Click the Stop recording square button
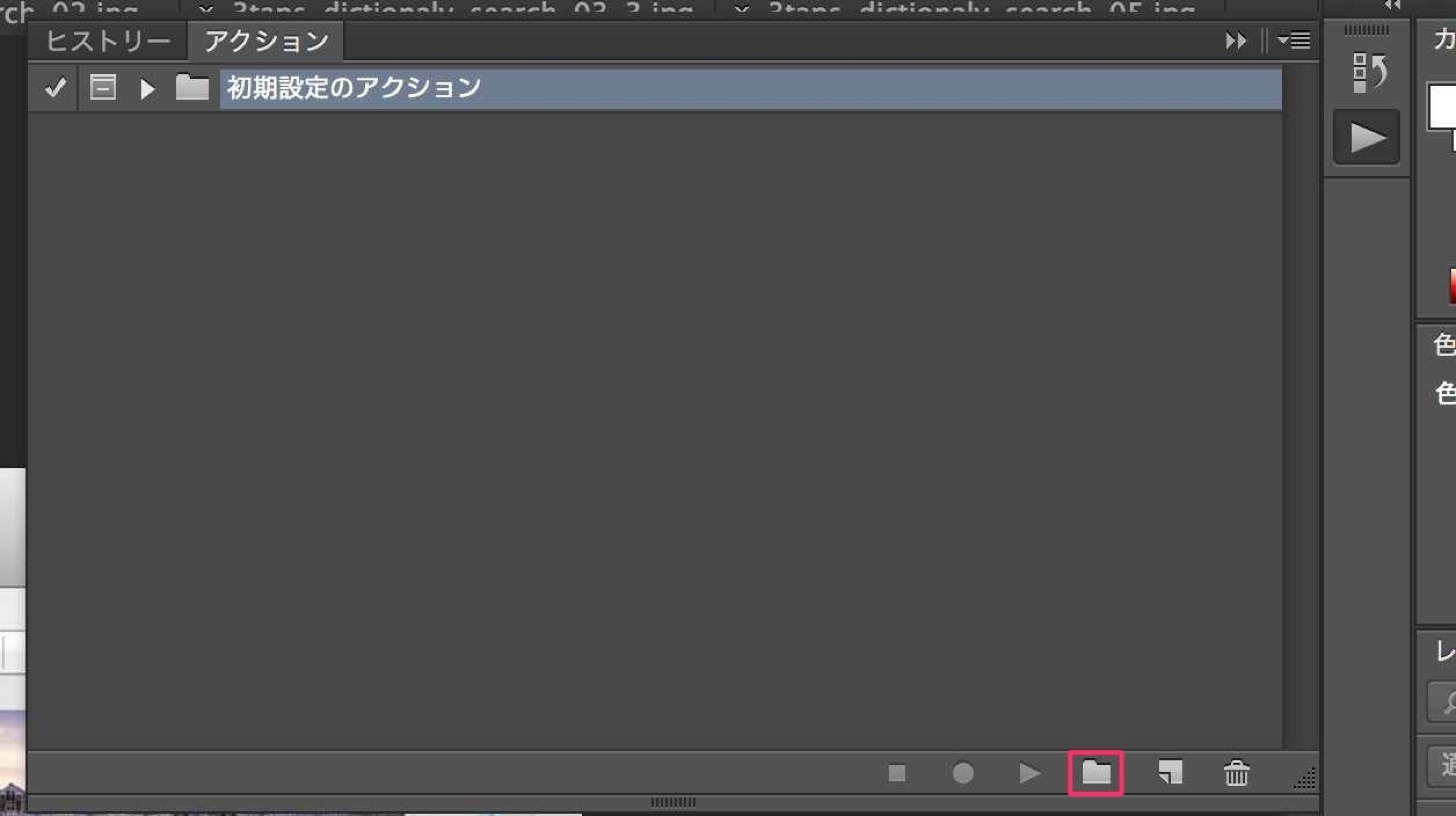 pos(897,773)
